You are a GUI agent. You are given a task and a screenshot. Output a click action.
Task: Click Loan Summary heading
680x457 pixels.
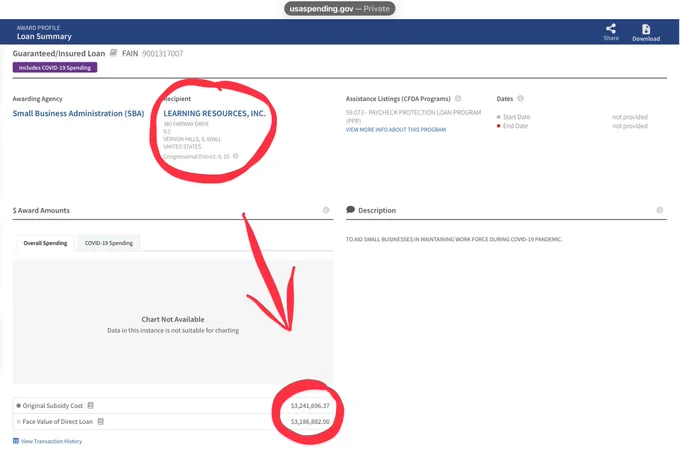44,36
